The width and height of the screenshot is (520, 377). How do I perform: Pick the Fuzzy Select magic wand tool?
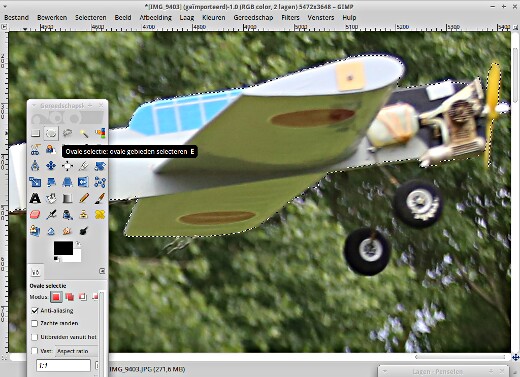click(84, 134)
